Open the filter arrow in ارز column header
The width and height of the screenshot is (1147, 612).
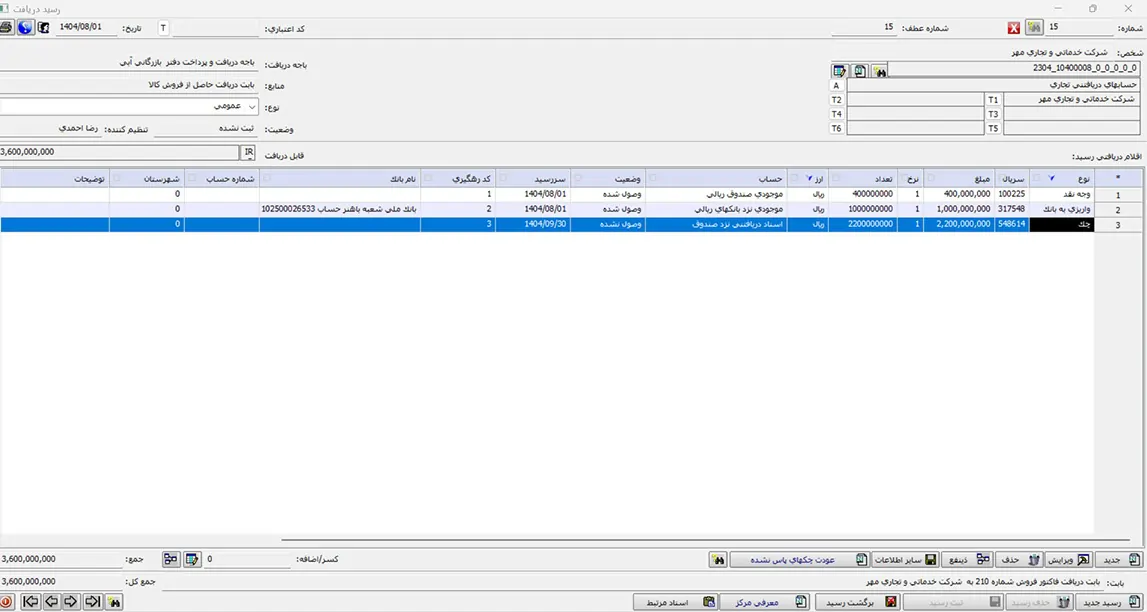click(x=808, y=178)
